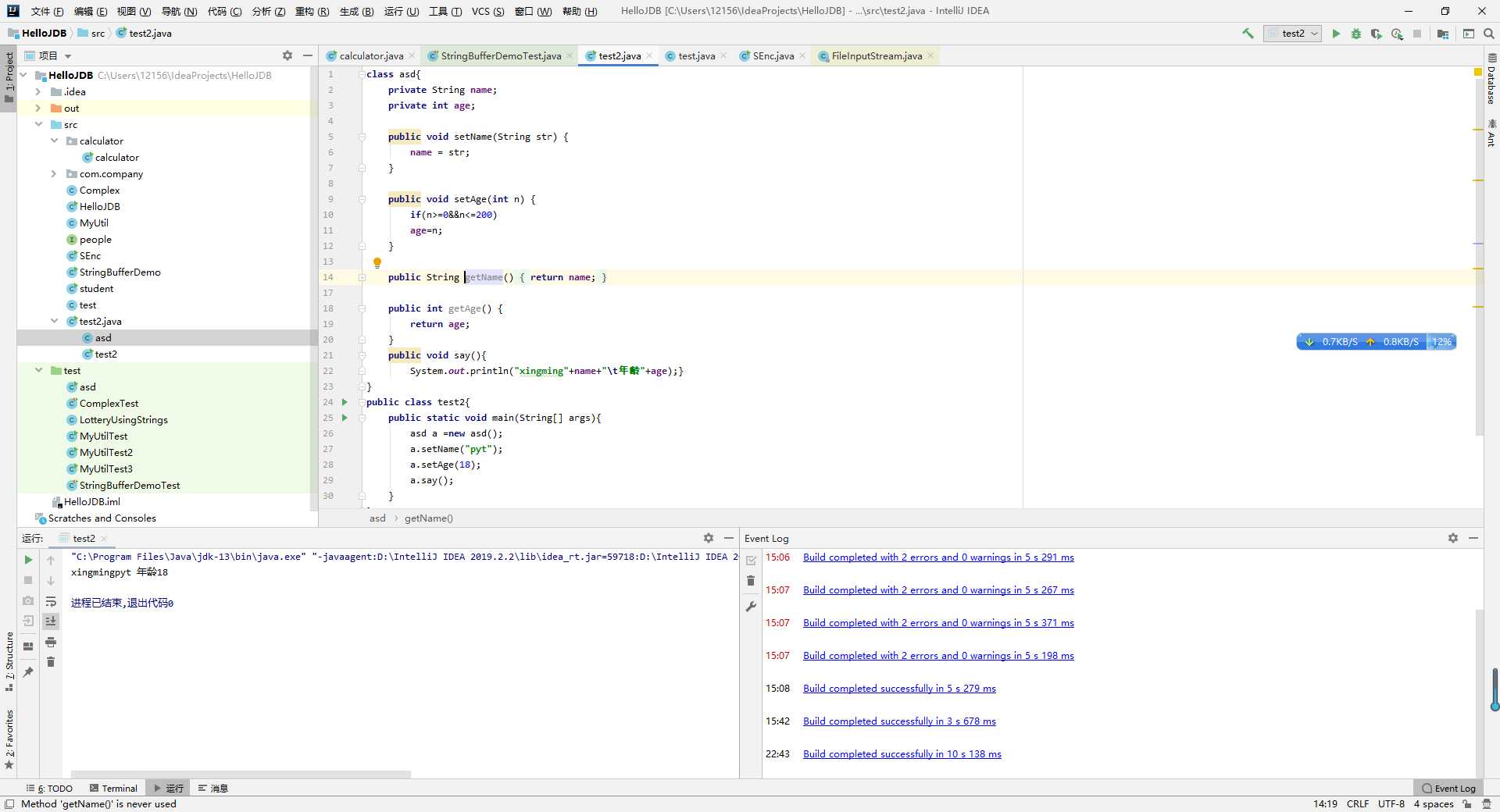Screen dimensions: 1500x812
Task: Start debugging with the bug icon
Action: 1356,34
